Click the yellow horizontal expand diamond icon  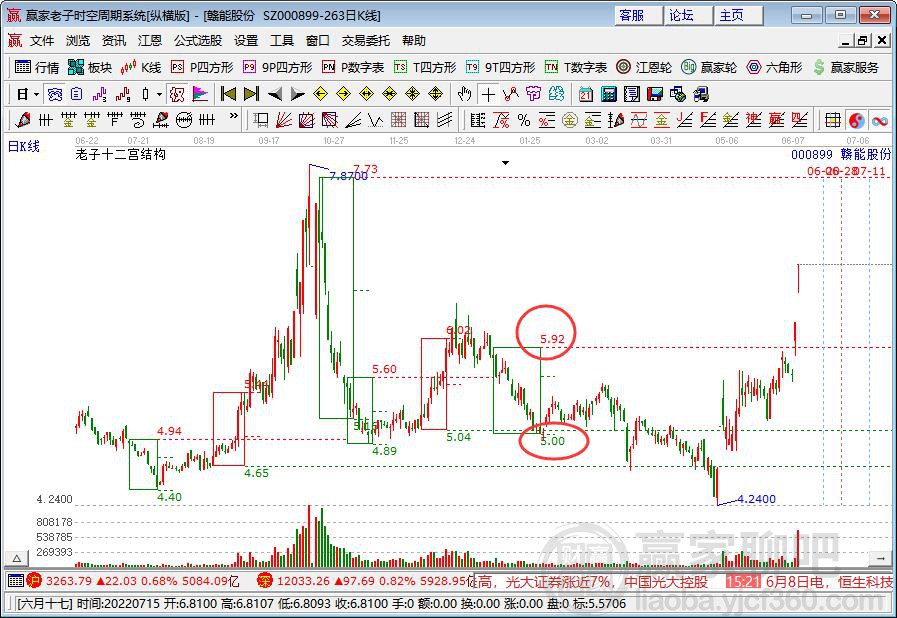coord(366,94)
